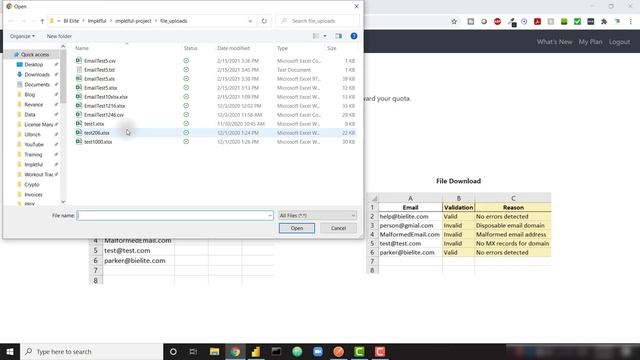
Task: Select the file test206.xlsx
Action: (97, 133)
